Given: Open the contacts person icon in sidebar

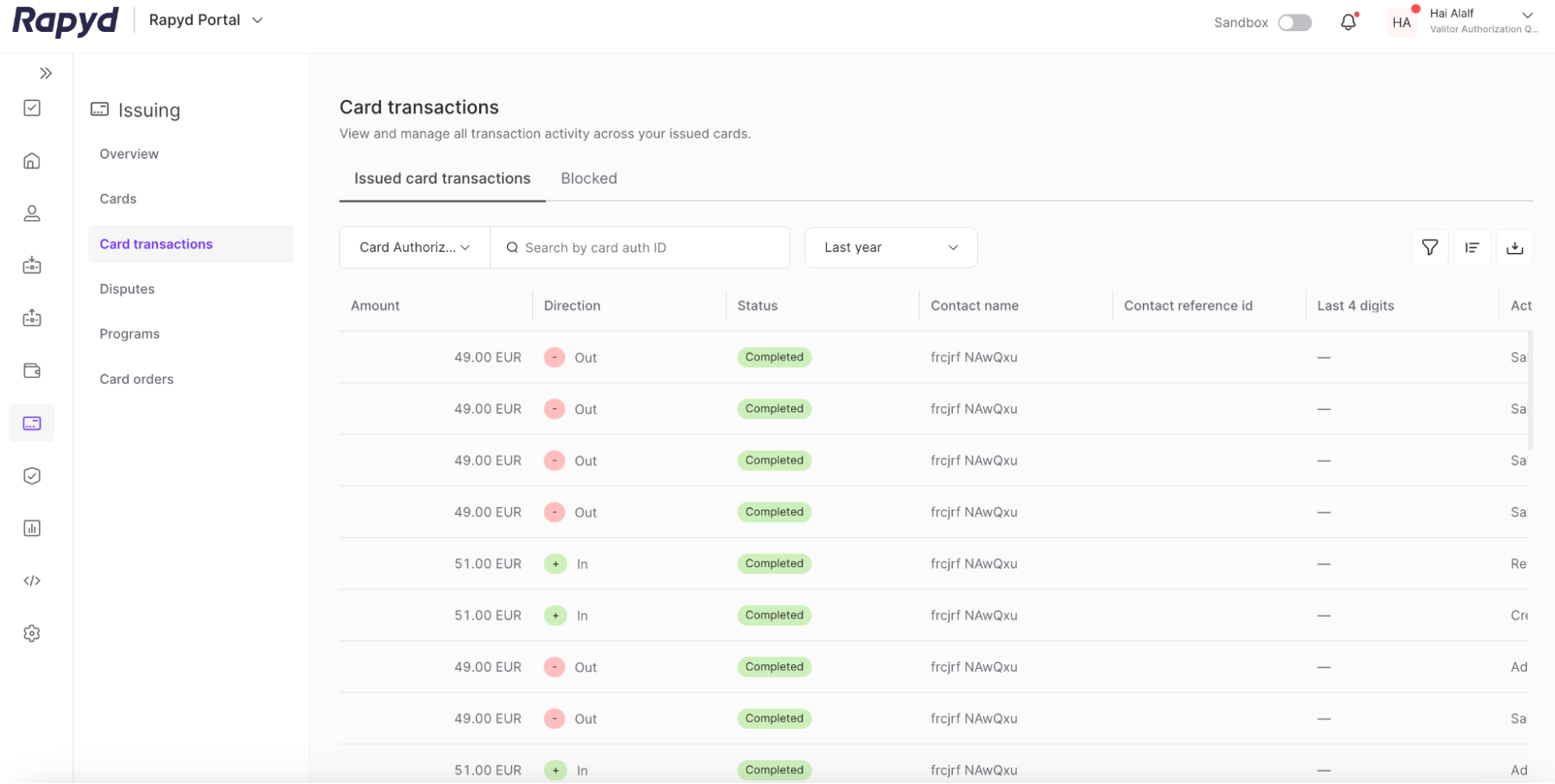Looking at the screenshot, I should (x=32, y=213).
